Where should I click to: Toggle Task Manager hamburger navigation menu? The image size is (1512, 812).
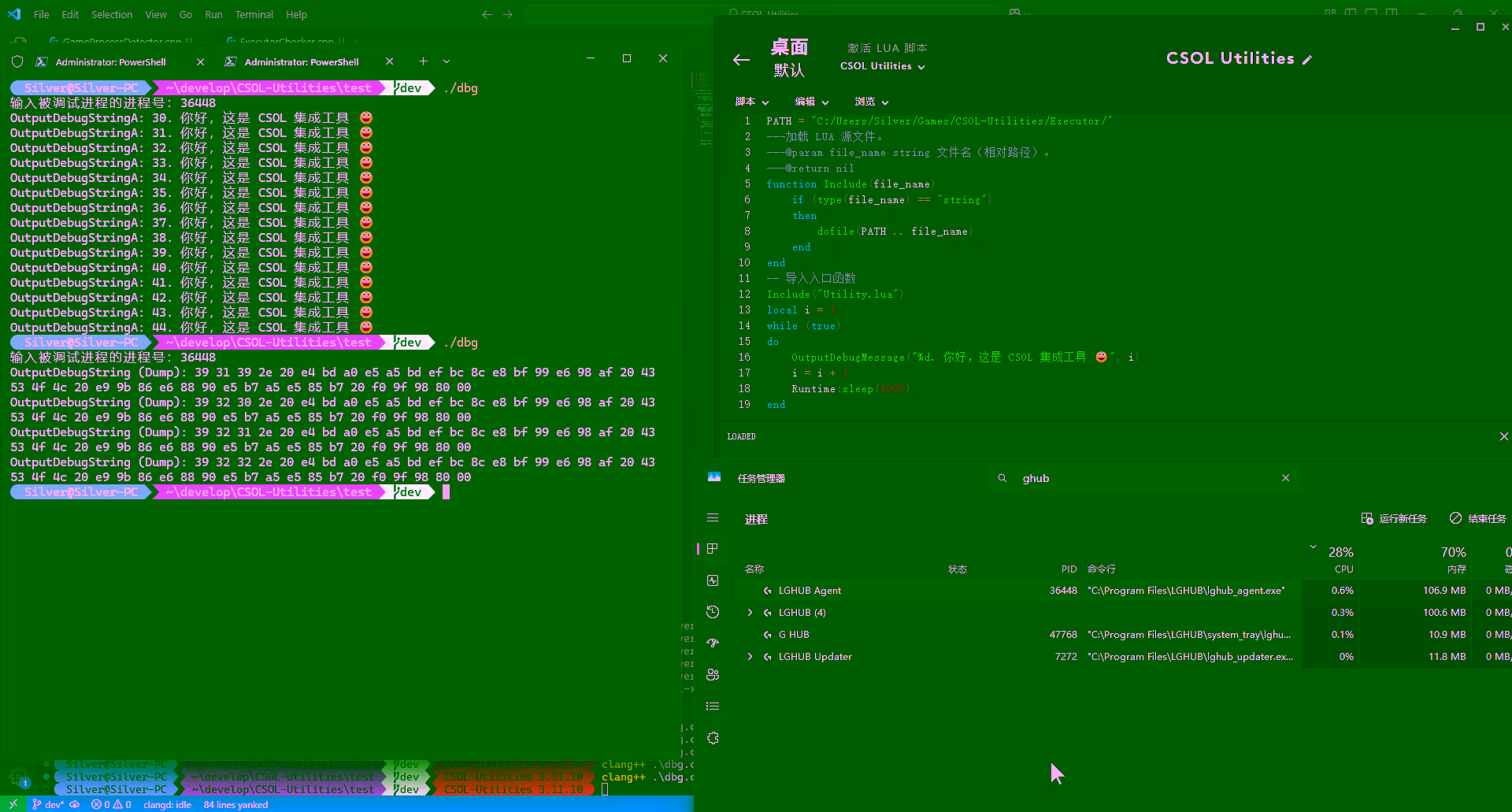(x=713, y=517)
